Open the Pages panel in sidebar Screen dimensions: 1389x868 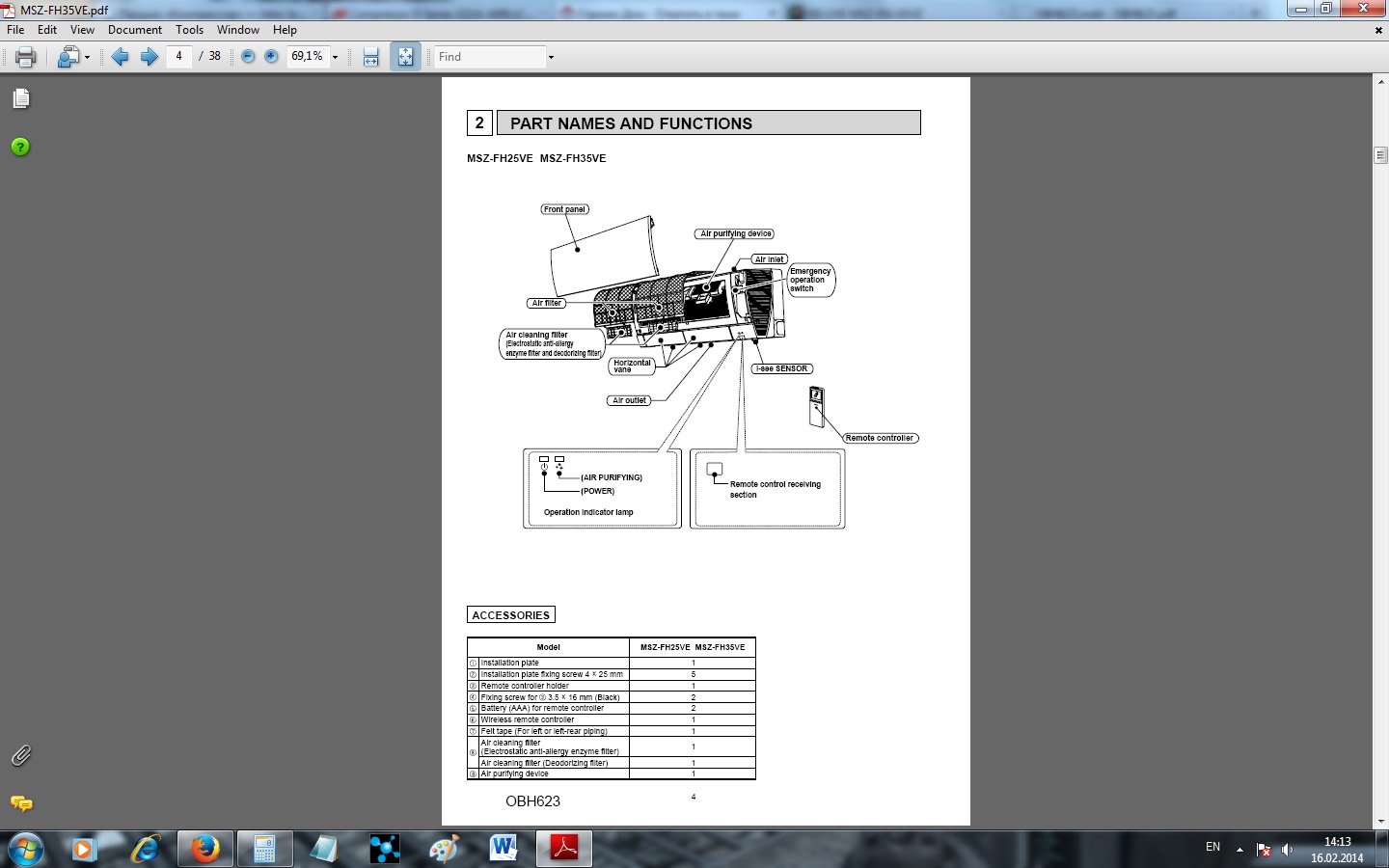click(21, 98)
